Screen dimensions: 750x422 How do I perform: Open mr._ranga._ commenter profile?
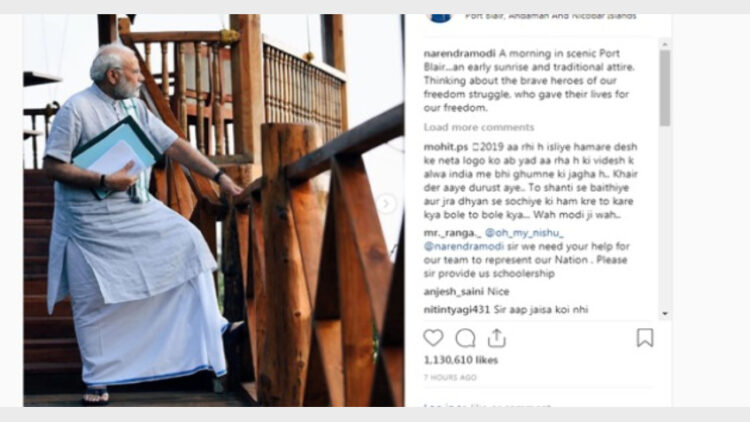tap(452, 233)
